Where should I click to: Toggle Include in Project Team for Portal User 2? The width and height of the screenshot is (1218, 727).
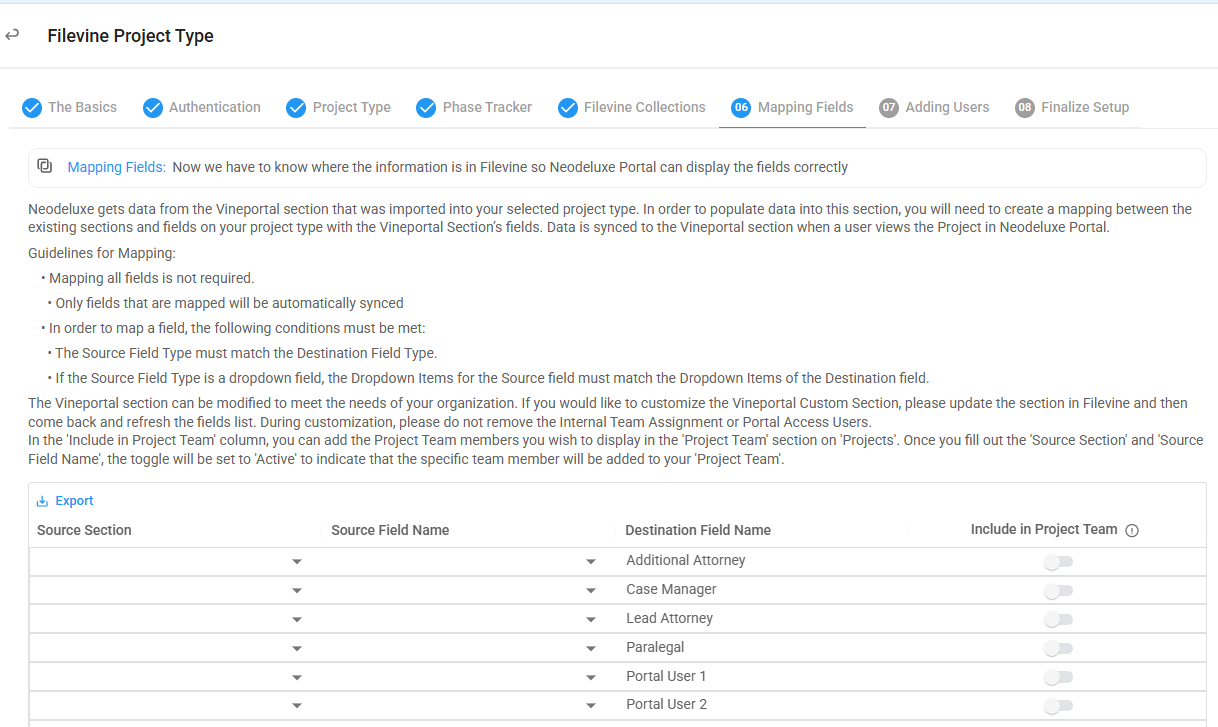click(1058, 706)
